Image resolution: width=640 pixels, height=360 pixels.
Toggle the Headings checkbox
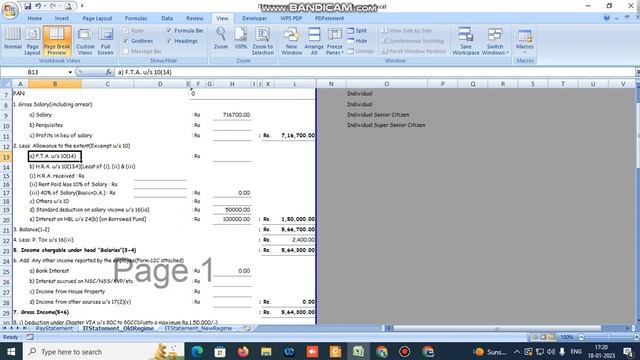click(169, 41)
